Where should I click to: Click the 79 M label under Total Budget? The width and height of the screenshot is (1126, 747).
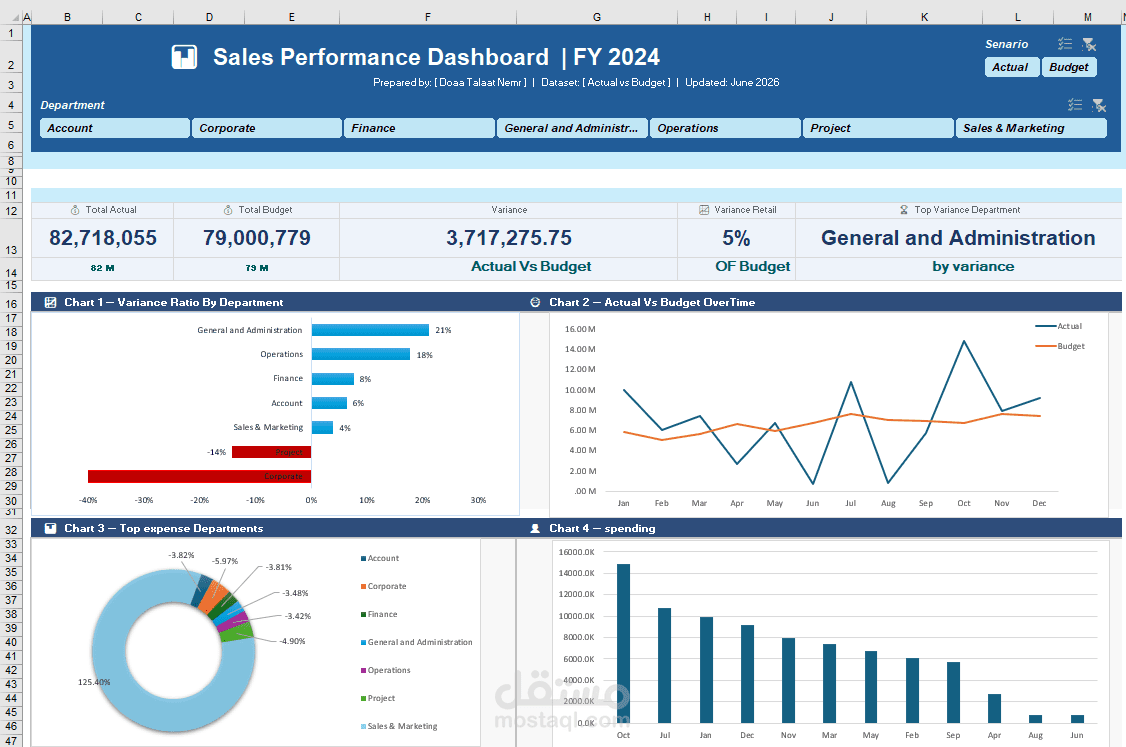click(x=256, y=268)
